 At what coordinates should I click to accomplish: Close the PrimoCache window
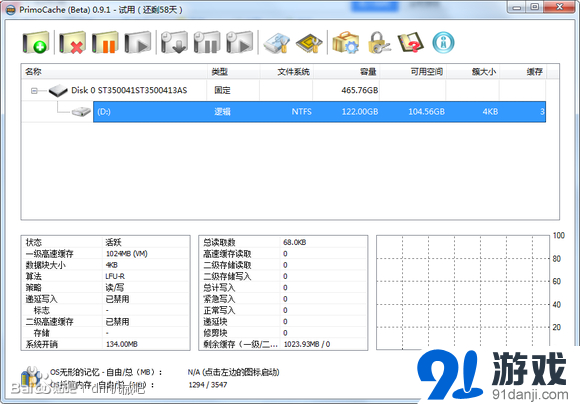pos(560,7)
